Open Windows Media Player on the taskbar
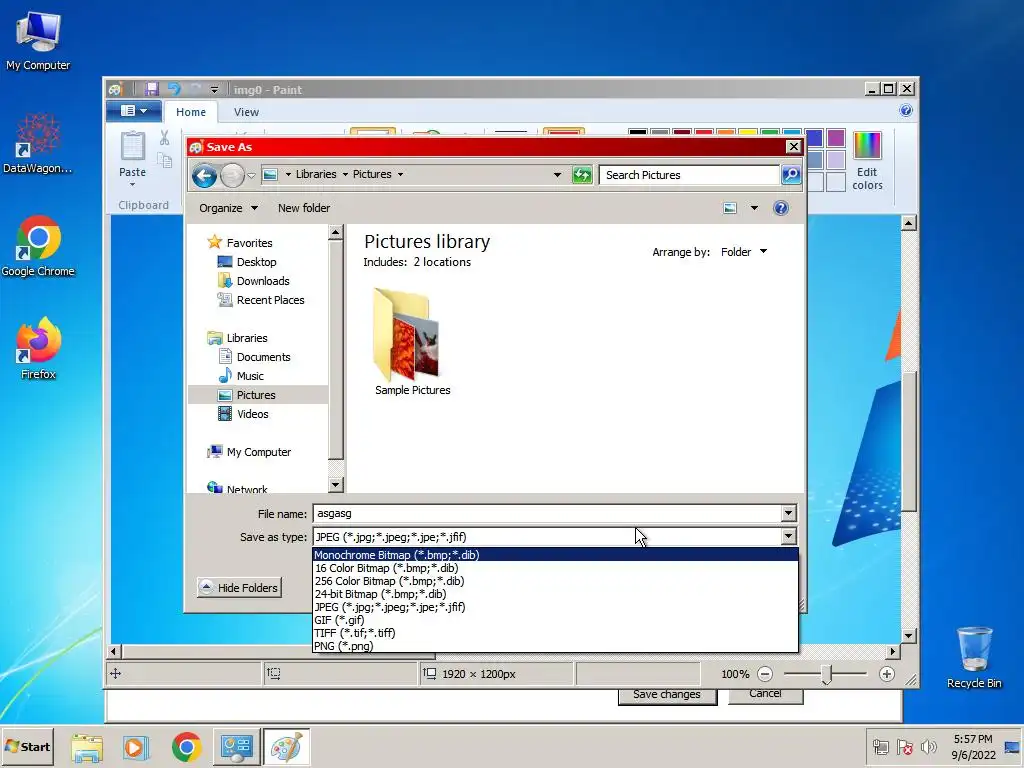Image resolution: width=1024 pixels, height=768 pixels. [136, 746]
